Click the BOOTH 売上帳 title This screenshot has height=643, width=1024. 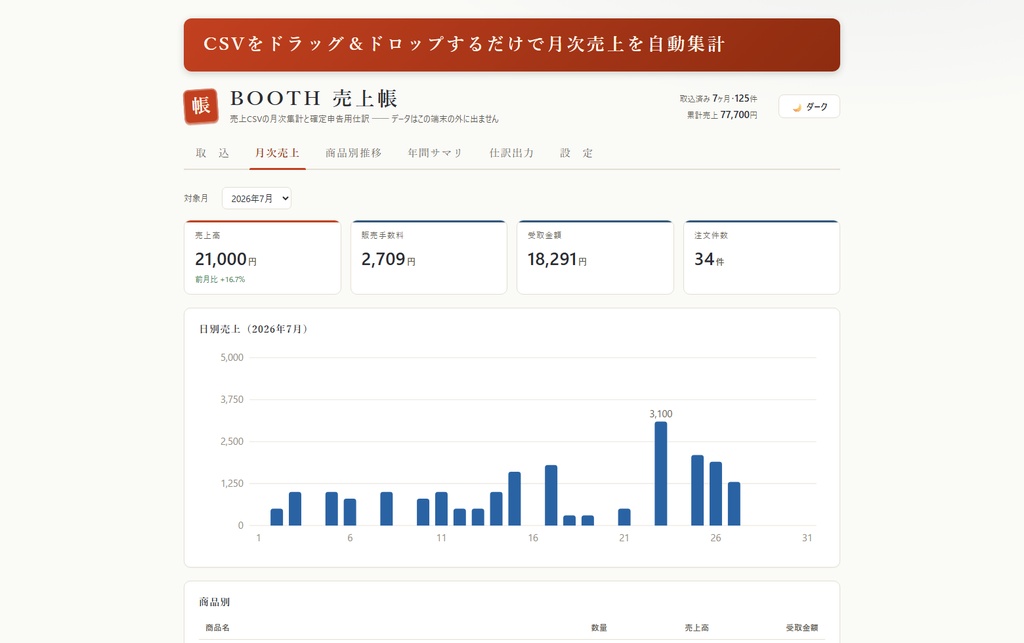[x=313, y=99]
